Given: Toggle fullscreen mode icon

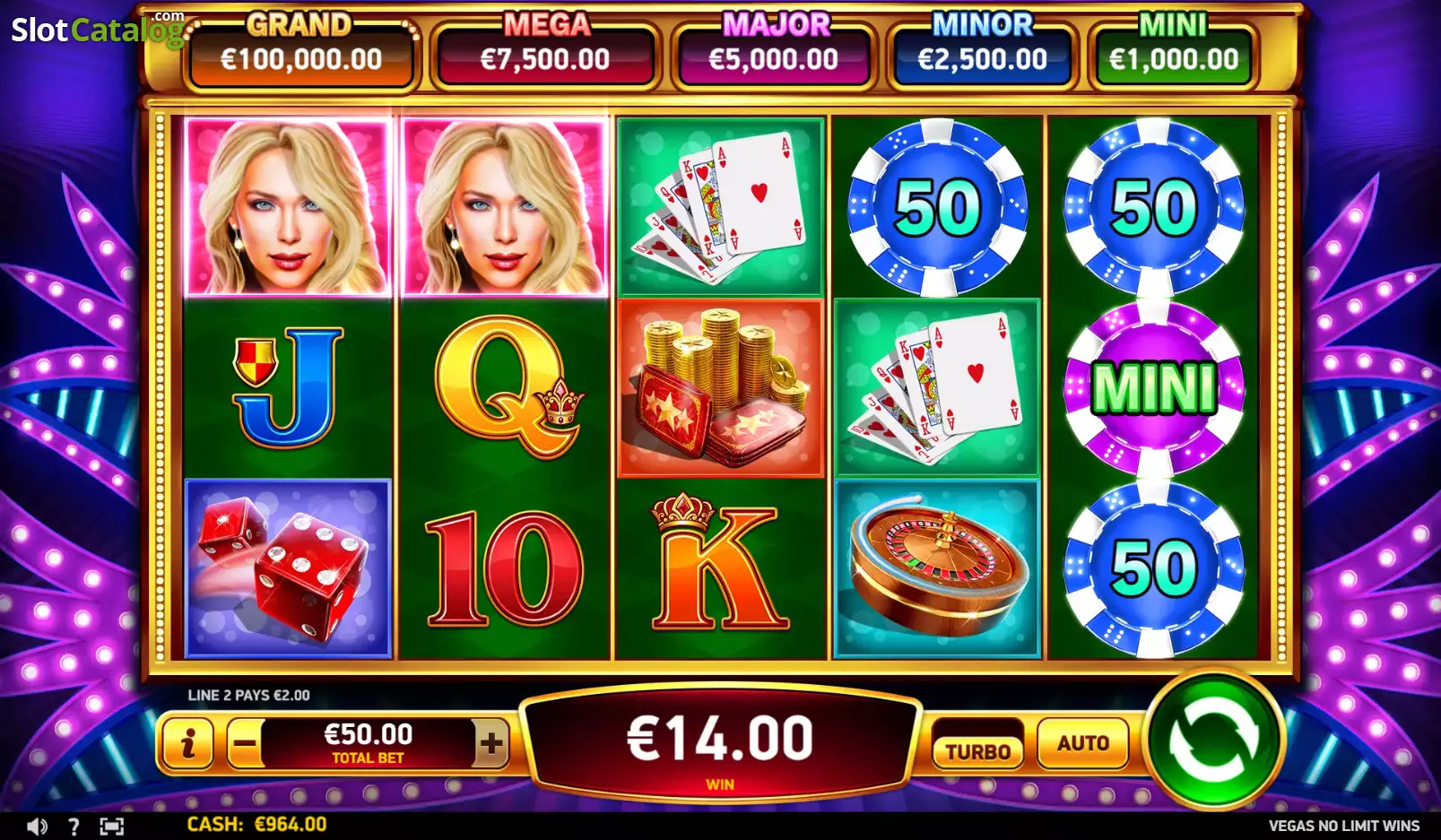Looking at the screenshot, I should tap(111, 827).
